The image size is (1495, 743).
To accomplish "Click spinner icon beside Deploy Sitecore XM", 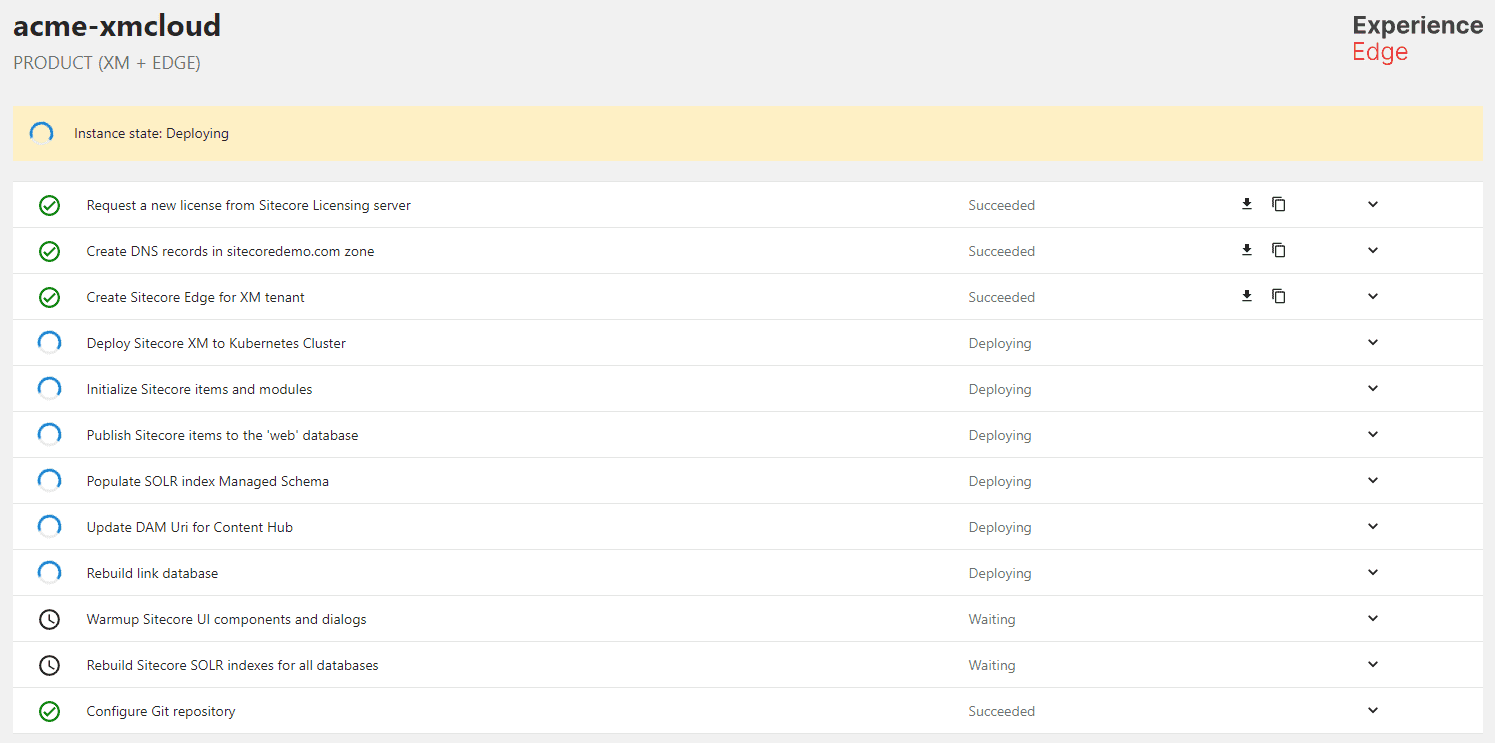I will click(49, 343).
